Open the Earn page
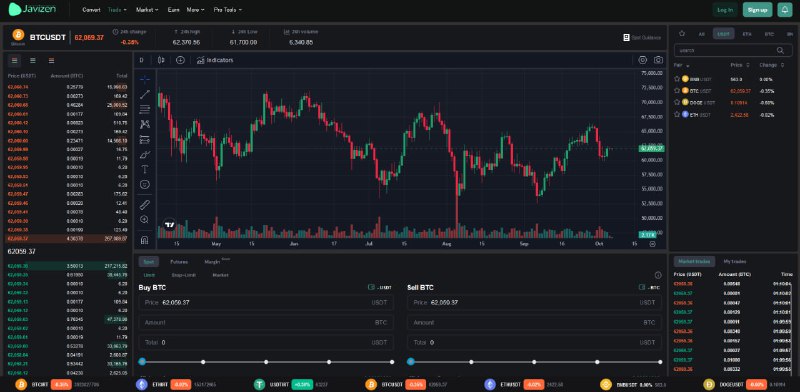Image resolution: width=800 pixels, height=392 pixels. pos(173,10)
